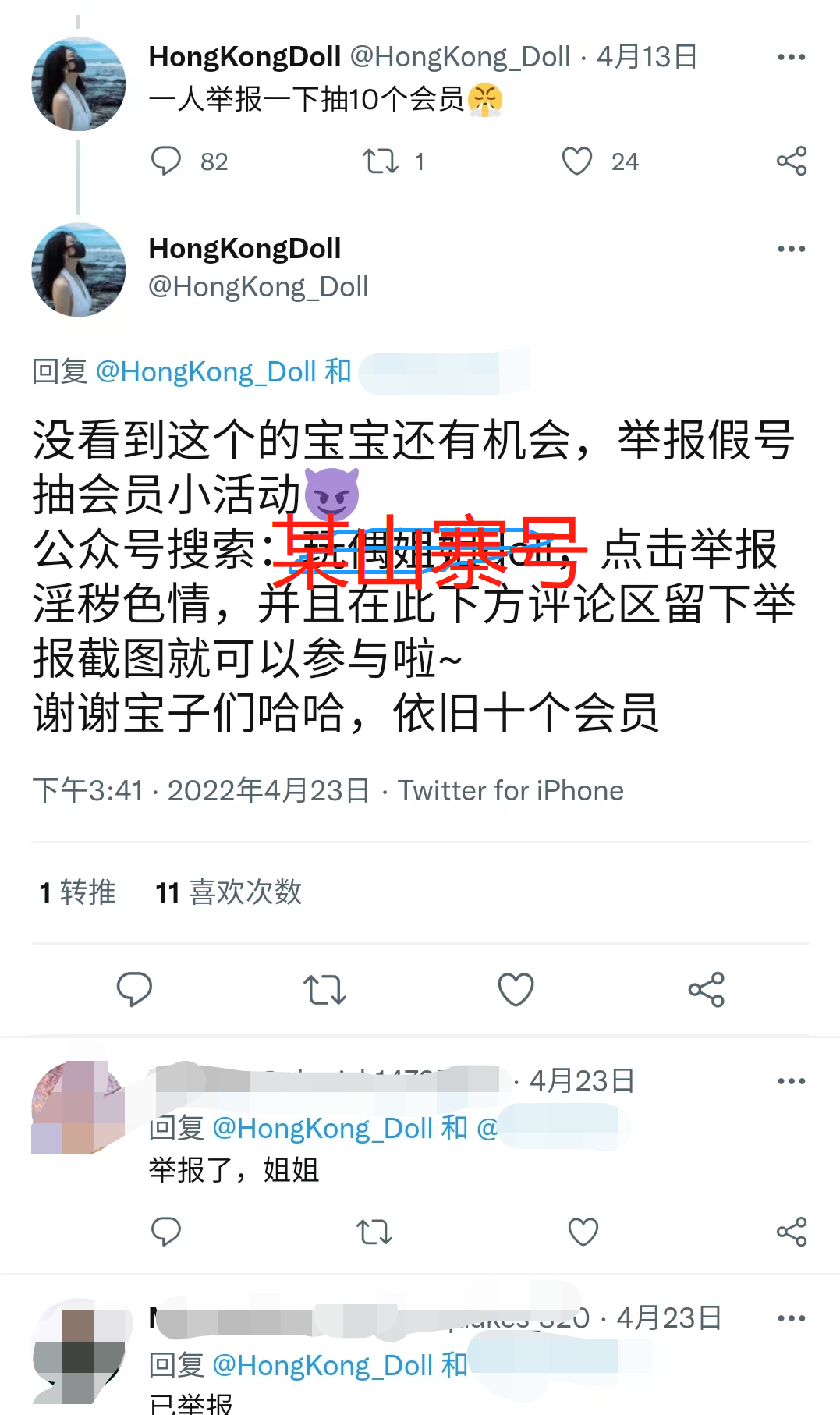This screenshot has height=1415, width=840.
Task: Reply to the 举报了，姐姐 comment
Action: [x=165, y=1232]
